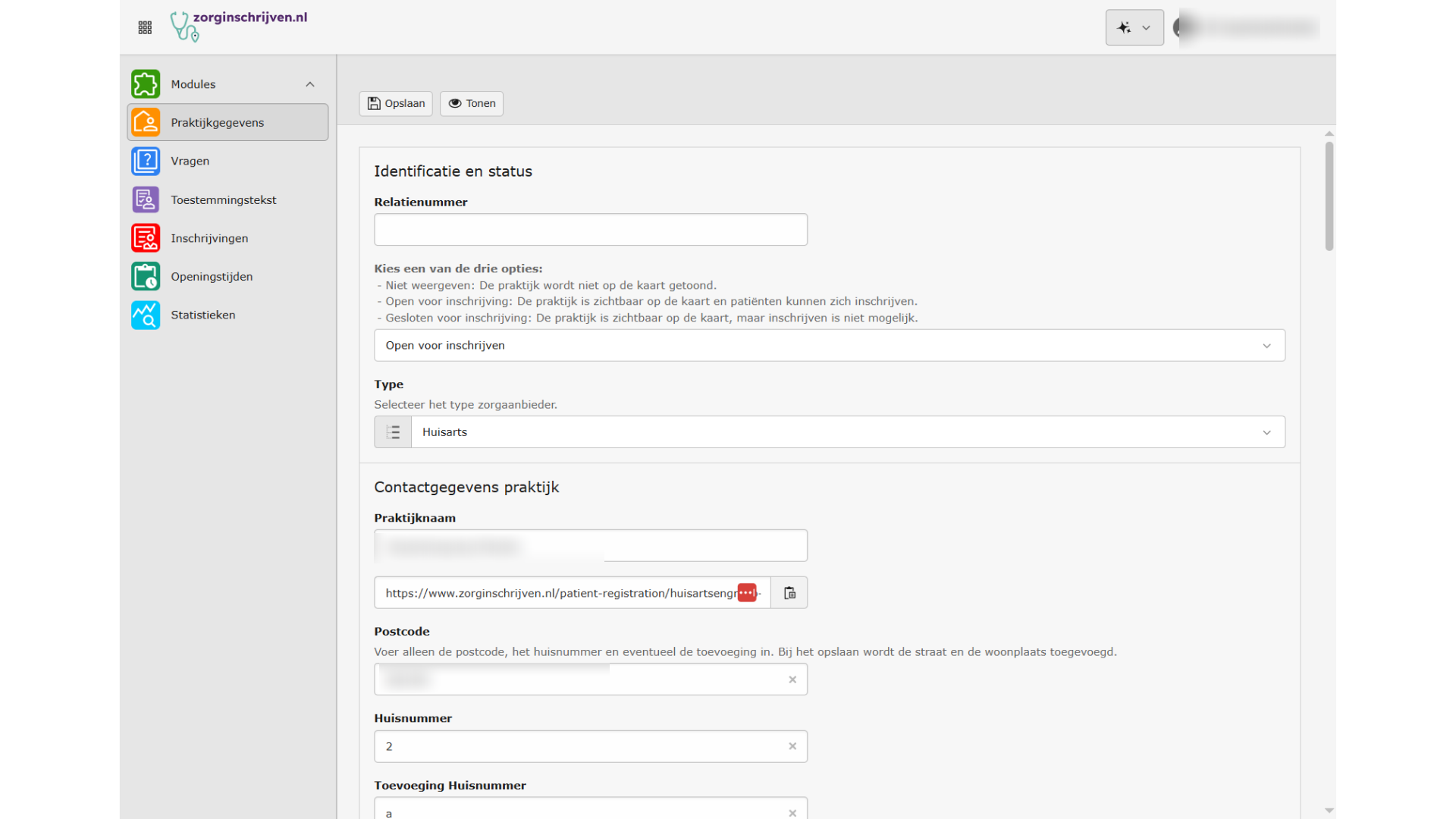Click the Type field list icon
Image resolution: width=1456 pixels, height=819 pixels.
(393, 432)
